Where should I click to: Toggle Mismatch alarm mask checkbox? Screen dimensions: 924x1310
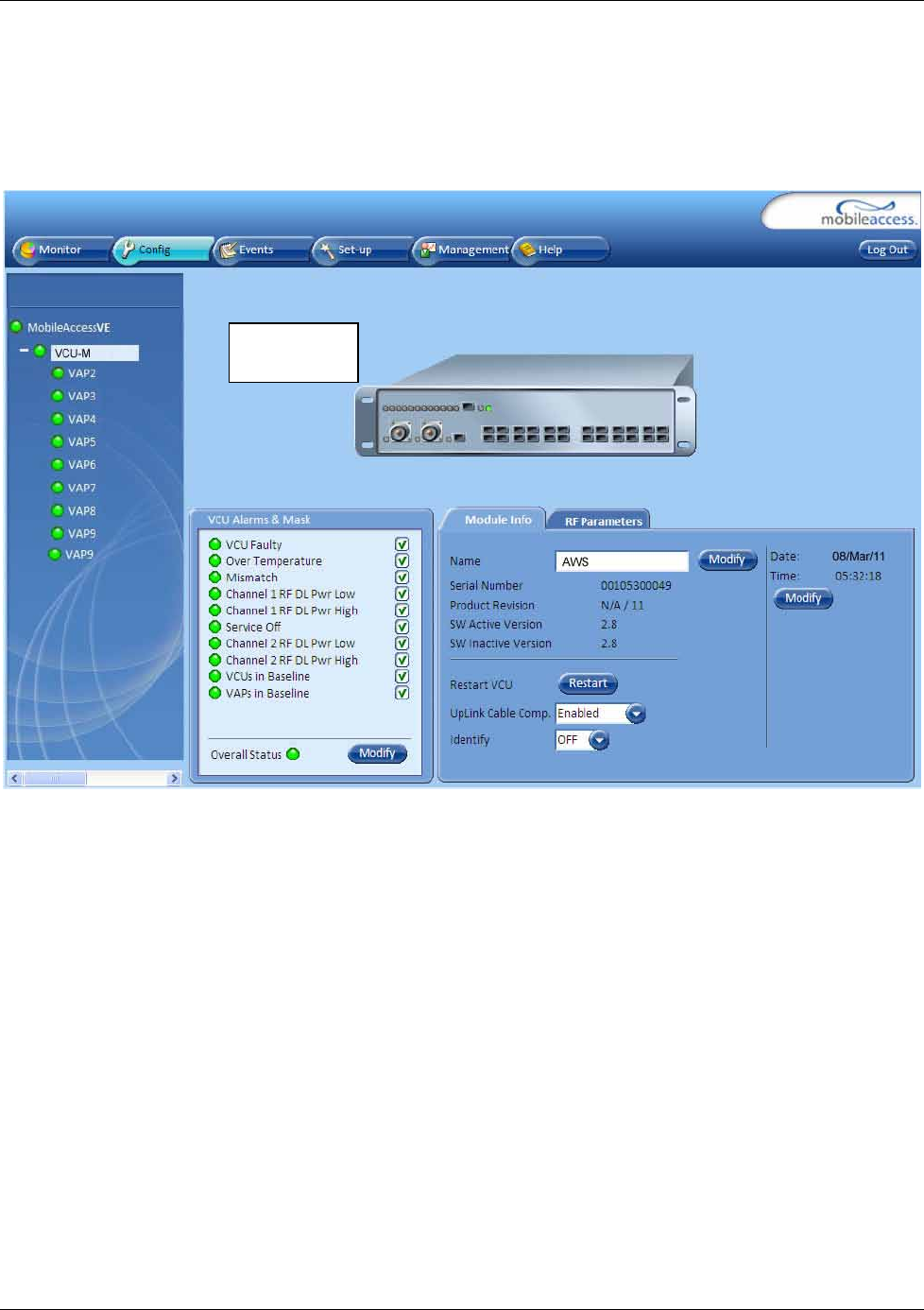(402, 577)
